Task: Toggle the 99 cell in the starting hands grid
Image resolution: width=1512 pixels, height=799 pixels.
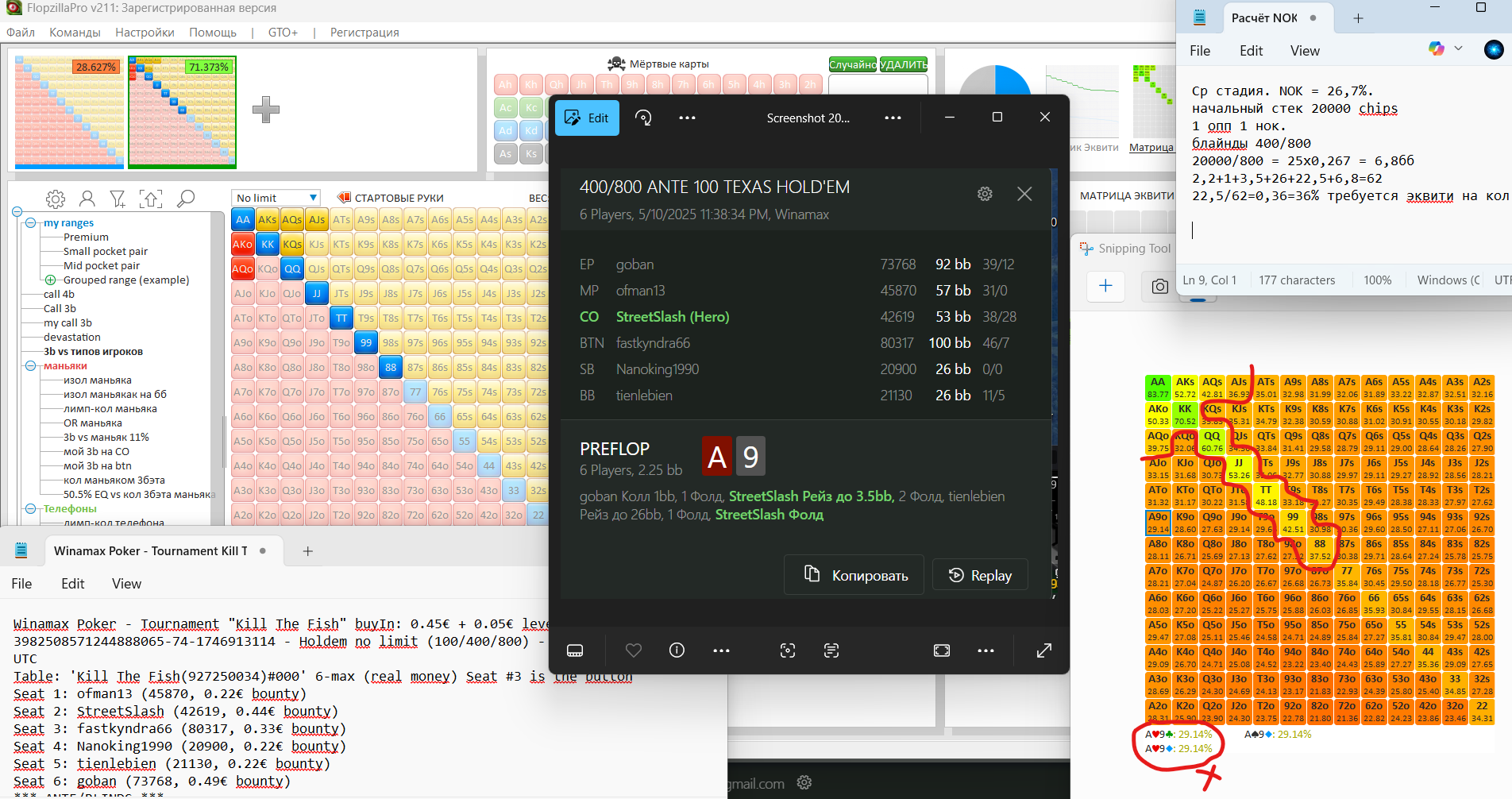Action: [x=366, y=343]
